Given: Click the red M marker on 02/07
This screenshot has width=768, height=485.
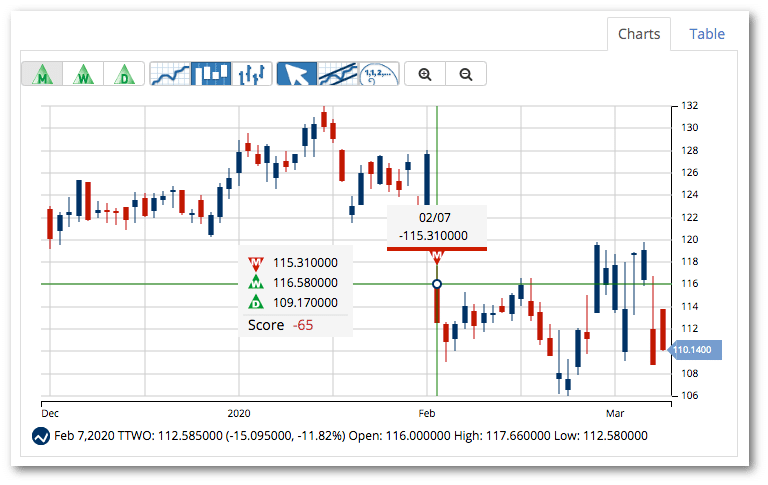Looking at the screenshot, I should [437, 257].
